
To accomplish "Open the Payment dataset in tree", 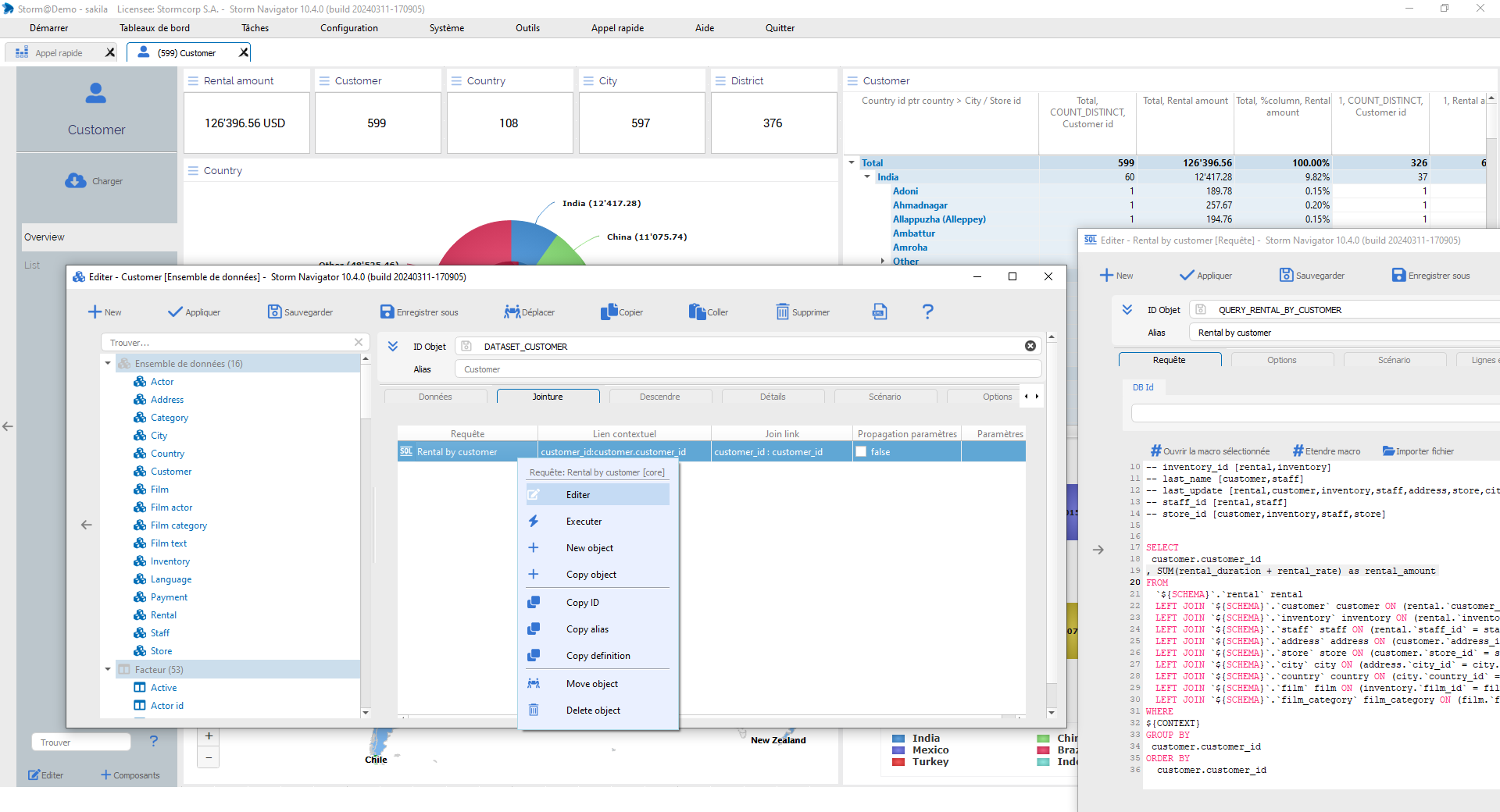I will (x=169, y=597).
